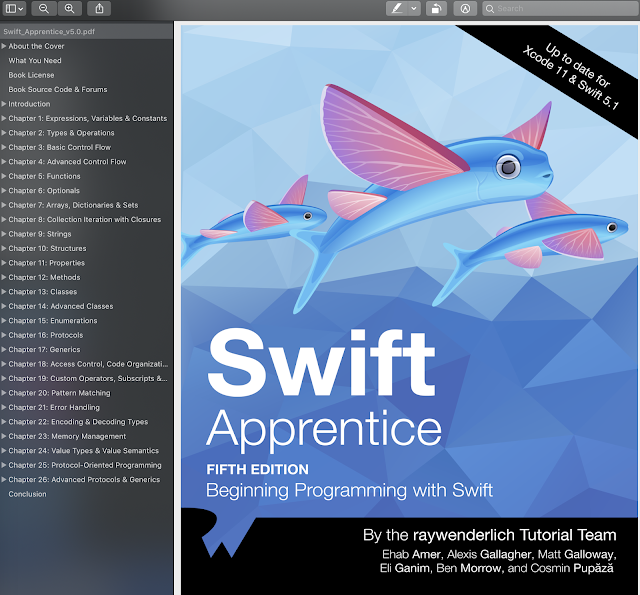The image size is (640, 595).
Task: Expand Chapter 2 disclosure triangle
Action: 4,133
